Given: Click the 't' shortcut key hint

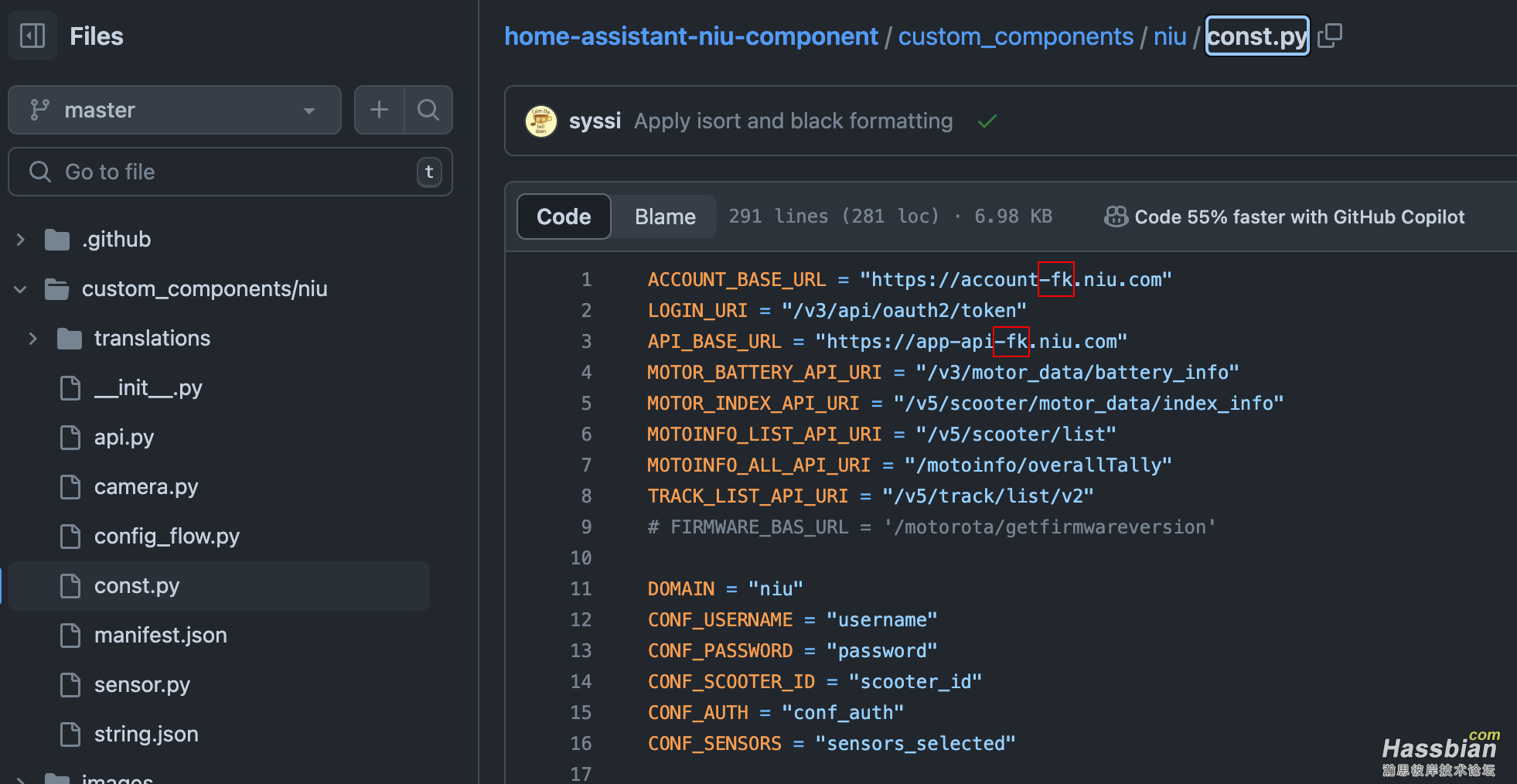Looking at the screenshot, I should point(429,172).
